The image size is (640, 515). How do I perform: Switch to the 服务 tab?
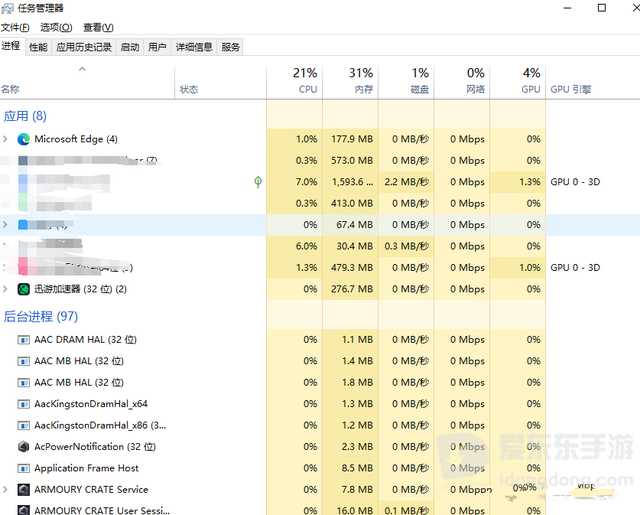tap(231, 47)
